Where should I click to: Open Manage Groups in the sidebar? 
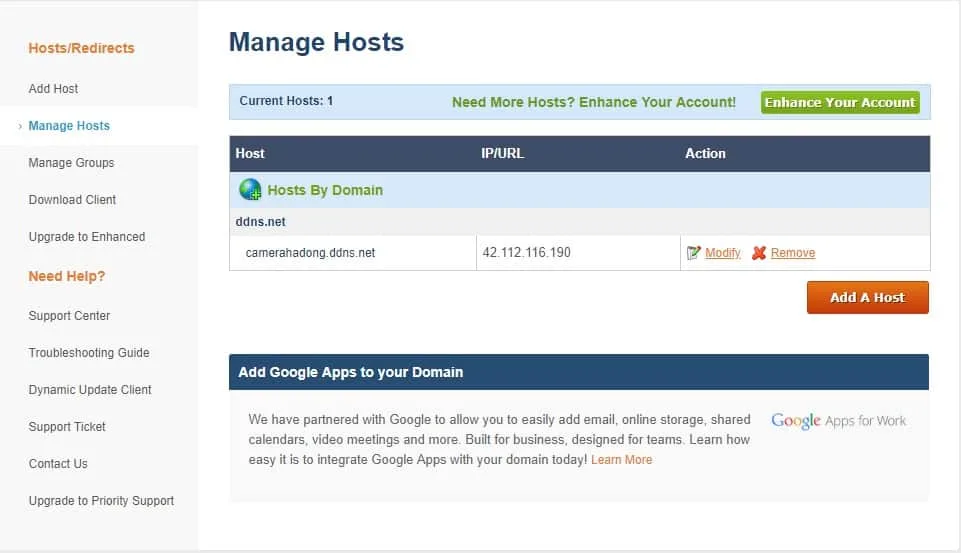[x=71, y=163]
